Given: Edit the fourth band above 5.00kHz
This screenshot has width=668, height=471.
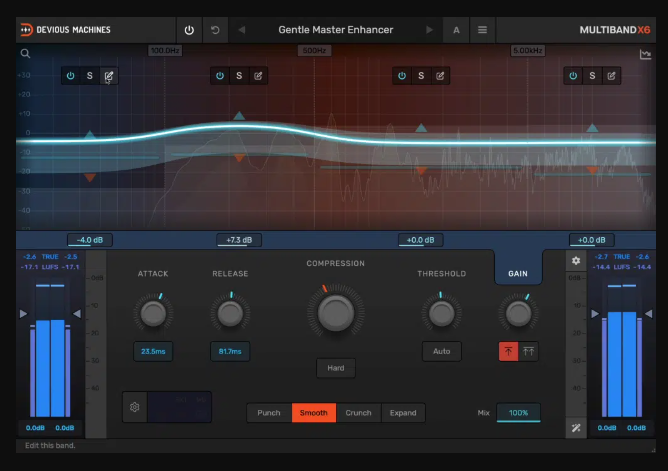Looking at the screenshot, I should (611, 76).
